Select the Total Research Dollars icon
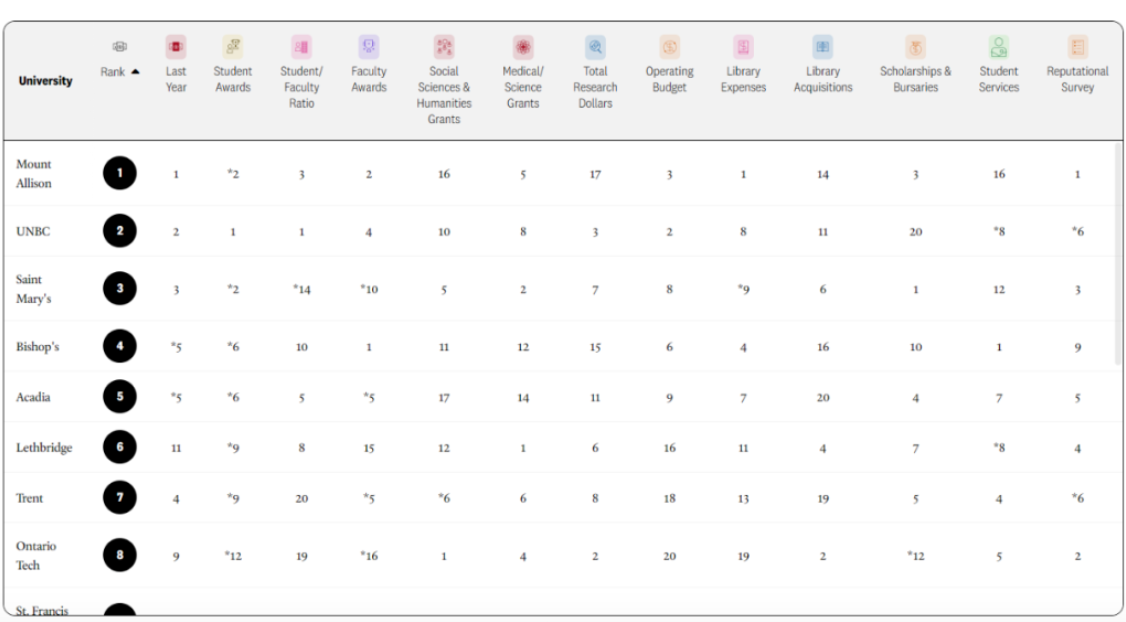Viewport: 1126px width, 622px height. click(x=595, y=46)
